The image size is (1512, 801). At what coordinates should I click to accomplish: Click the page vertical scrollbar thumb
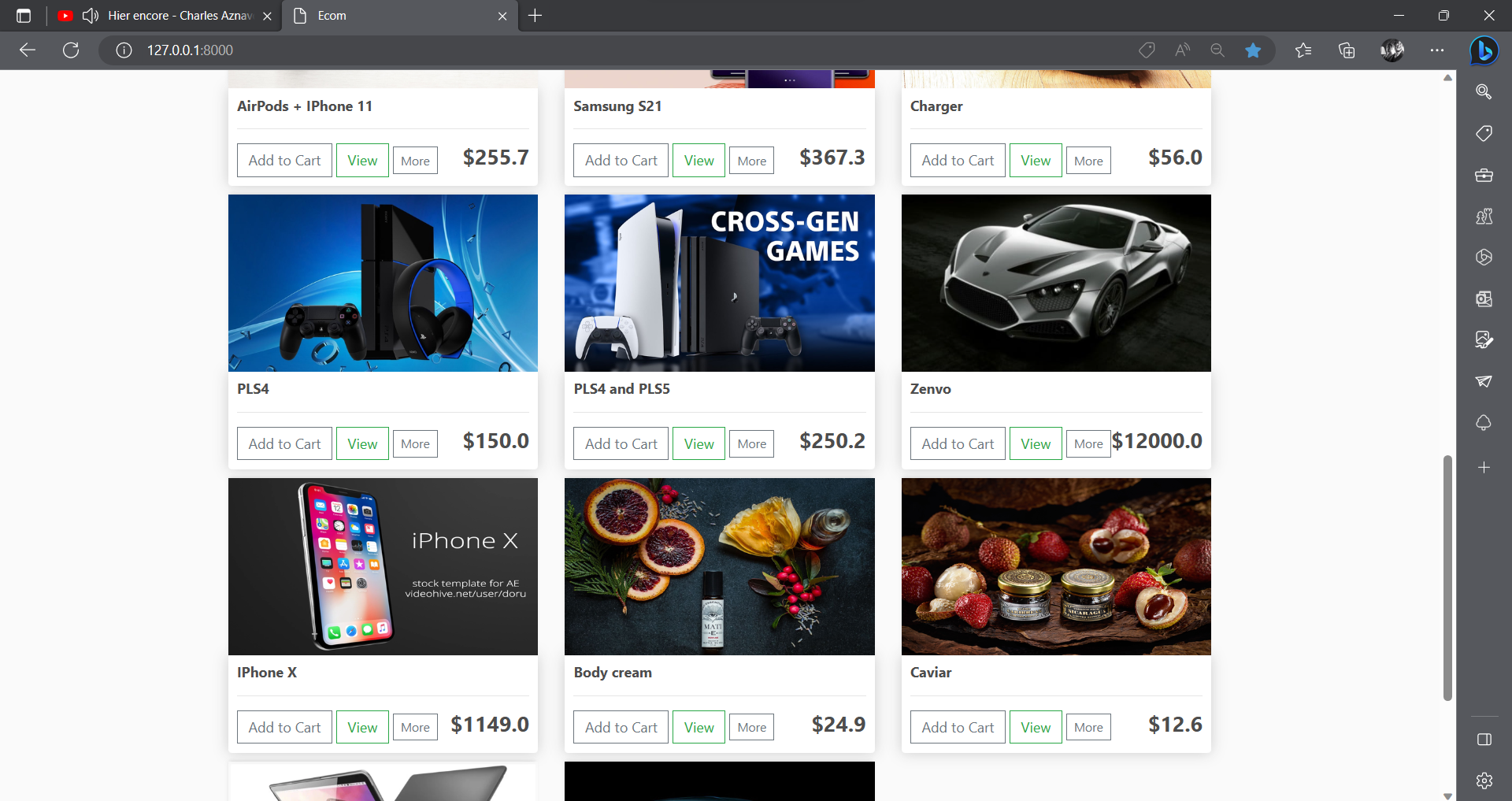click(1447, 577)
